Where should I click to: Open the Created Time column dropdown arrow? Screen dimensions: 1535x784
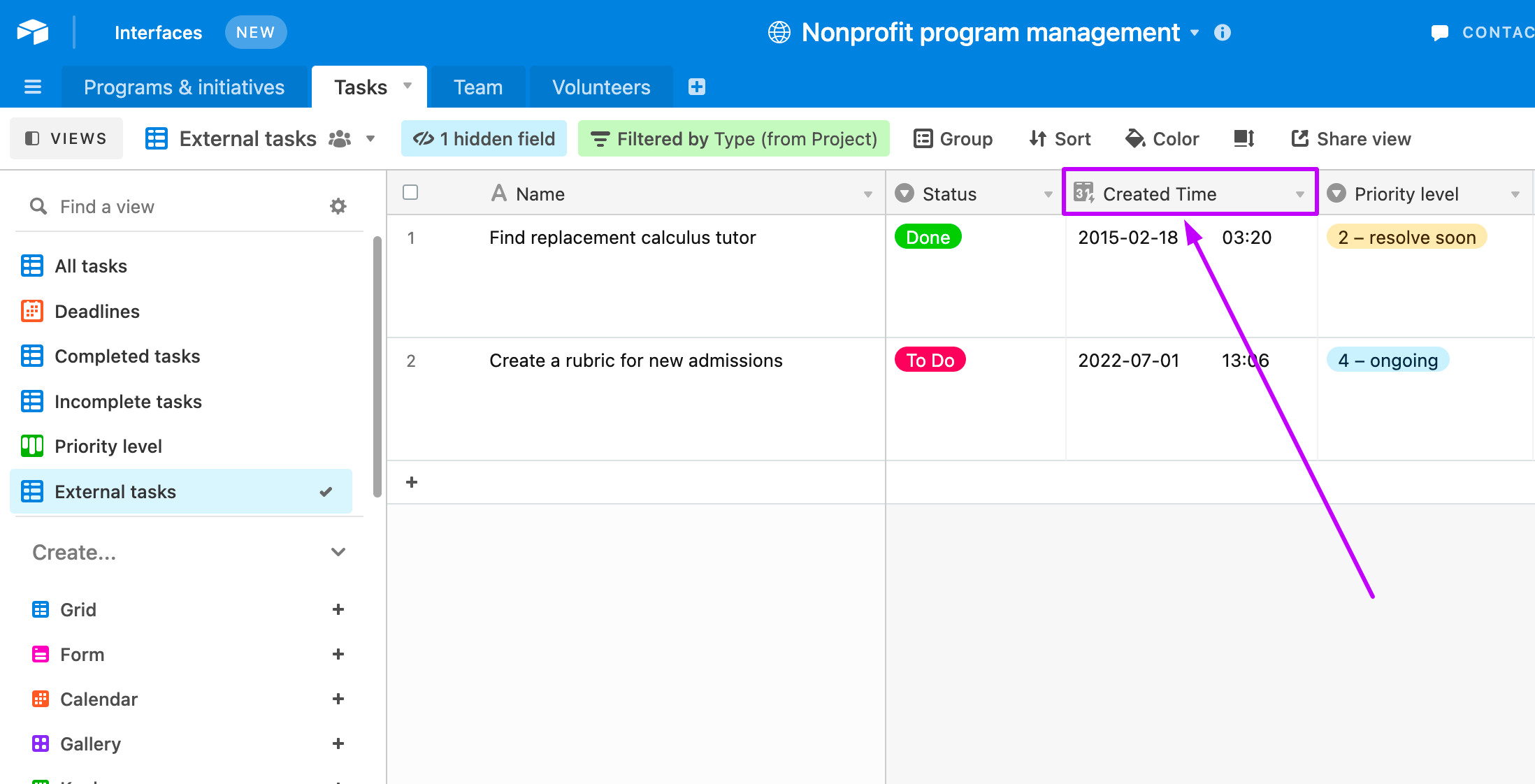click(1300, 194)
